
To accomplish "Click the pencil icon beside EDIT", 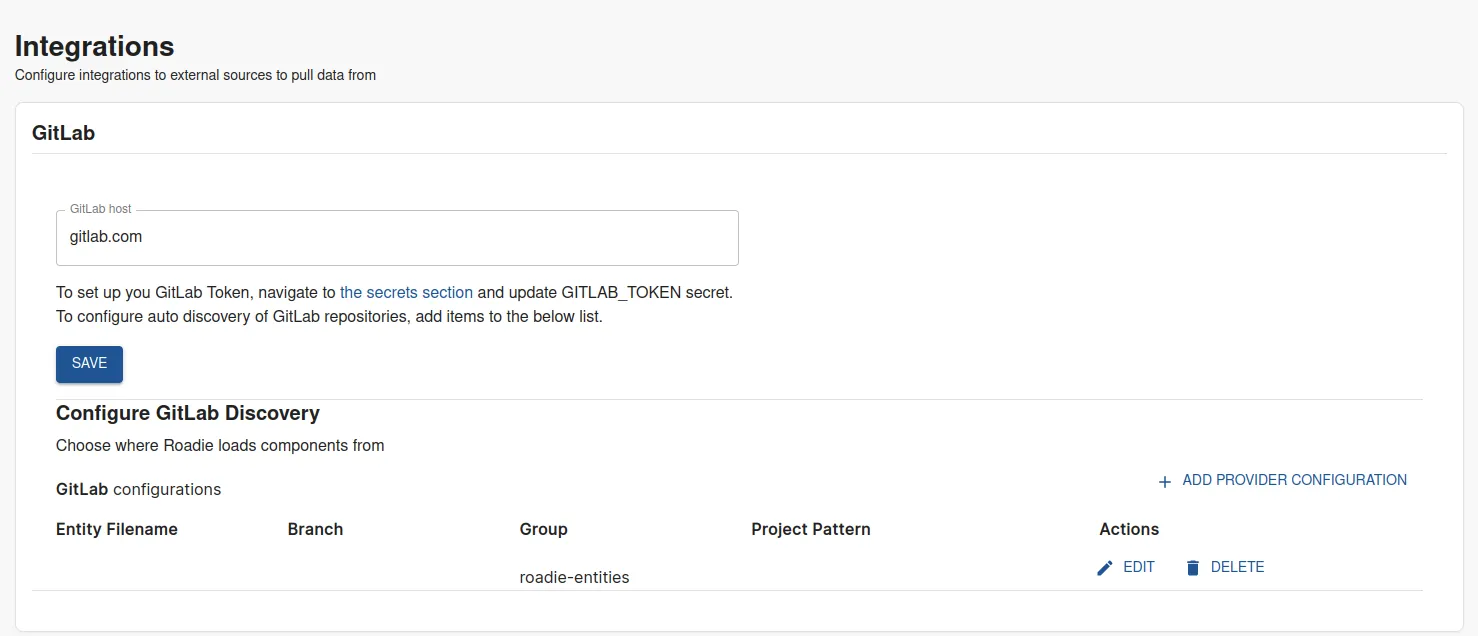I will (1103, 567).
